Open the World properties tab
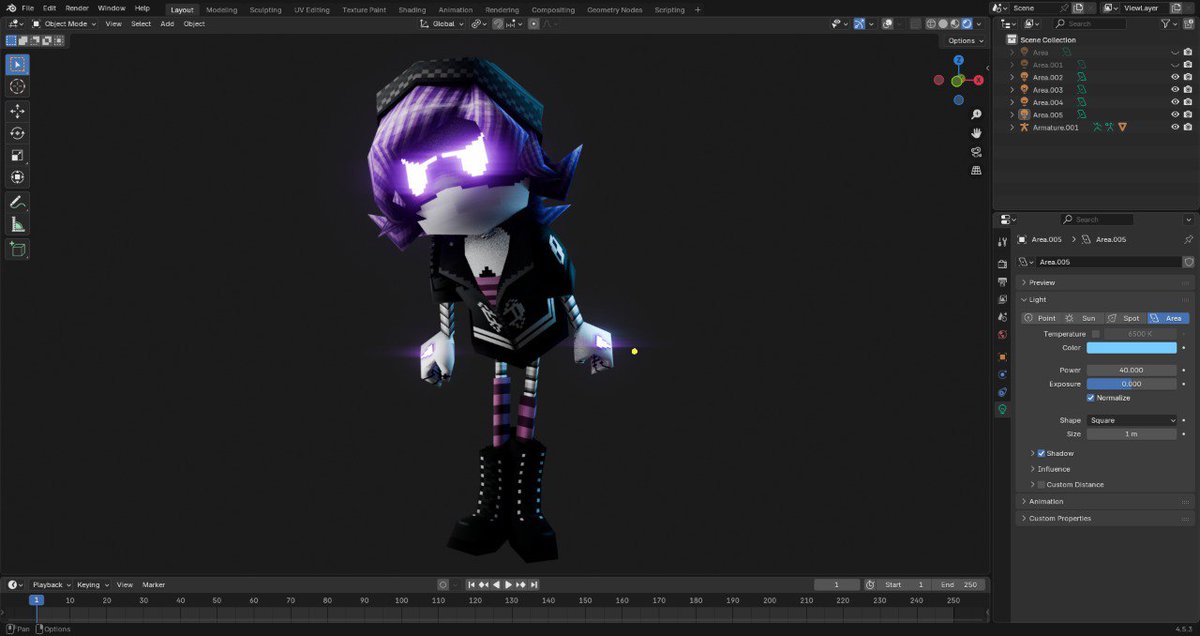 point(1002,335)
